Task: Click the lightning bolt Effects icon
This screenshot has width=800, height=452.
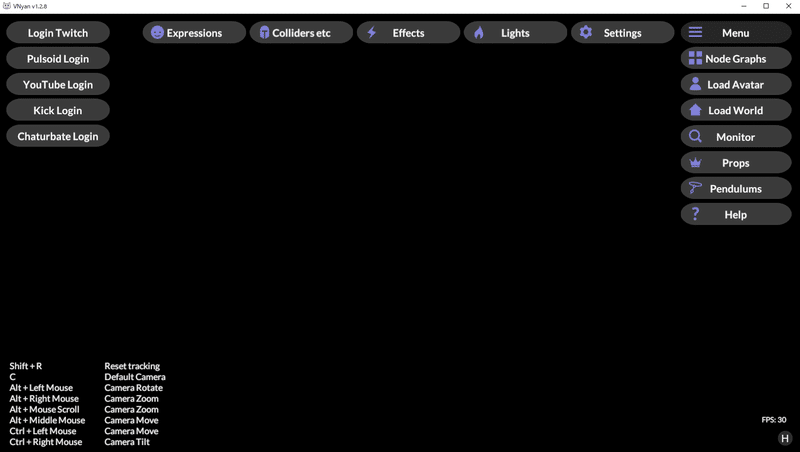Action: point(372,33)
